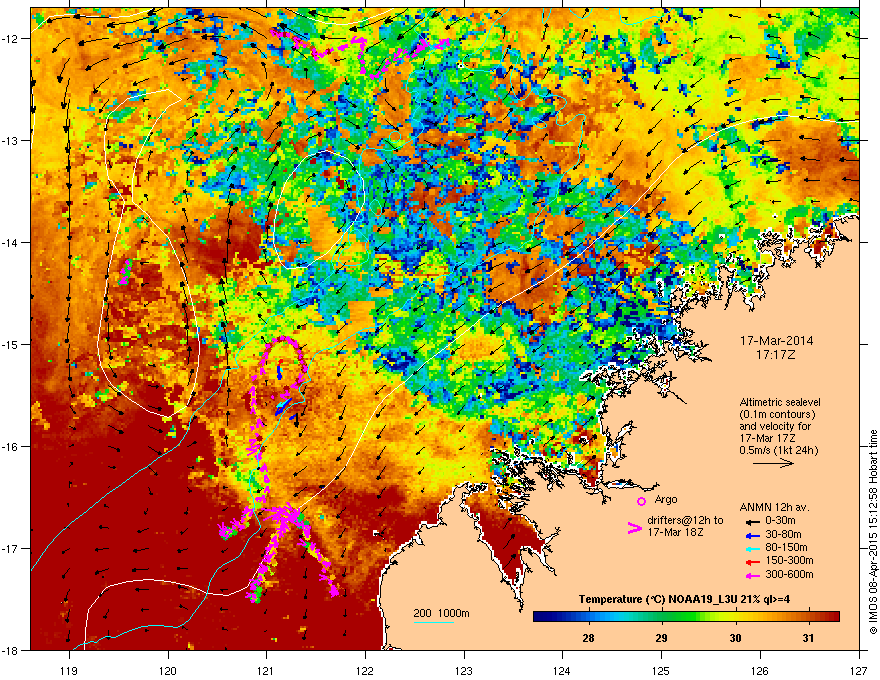Viewport: 880px width, 680px height.
Task: Click the longitude axis label 123
Action: coord(464,670)
